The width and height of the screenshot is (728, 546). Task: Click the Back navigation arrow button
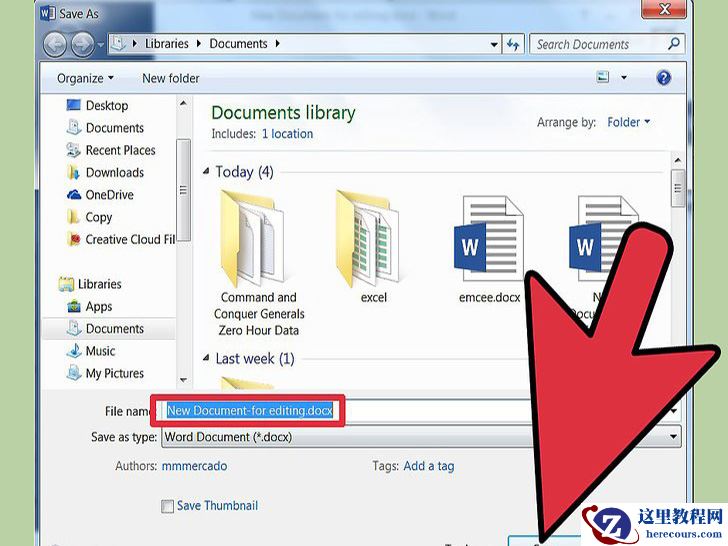coord(56,45)
